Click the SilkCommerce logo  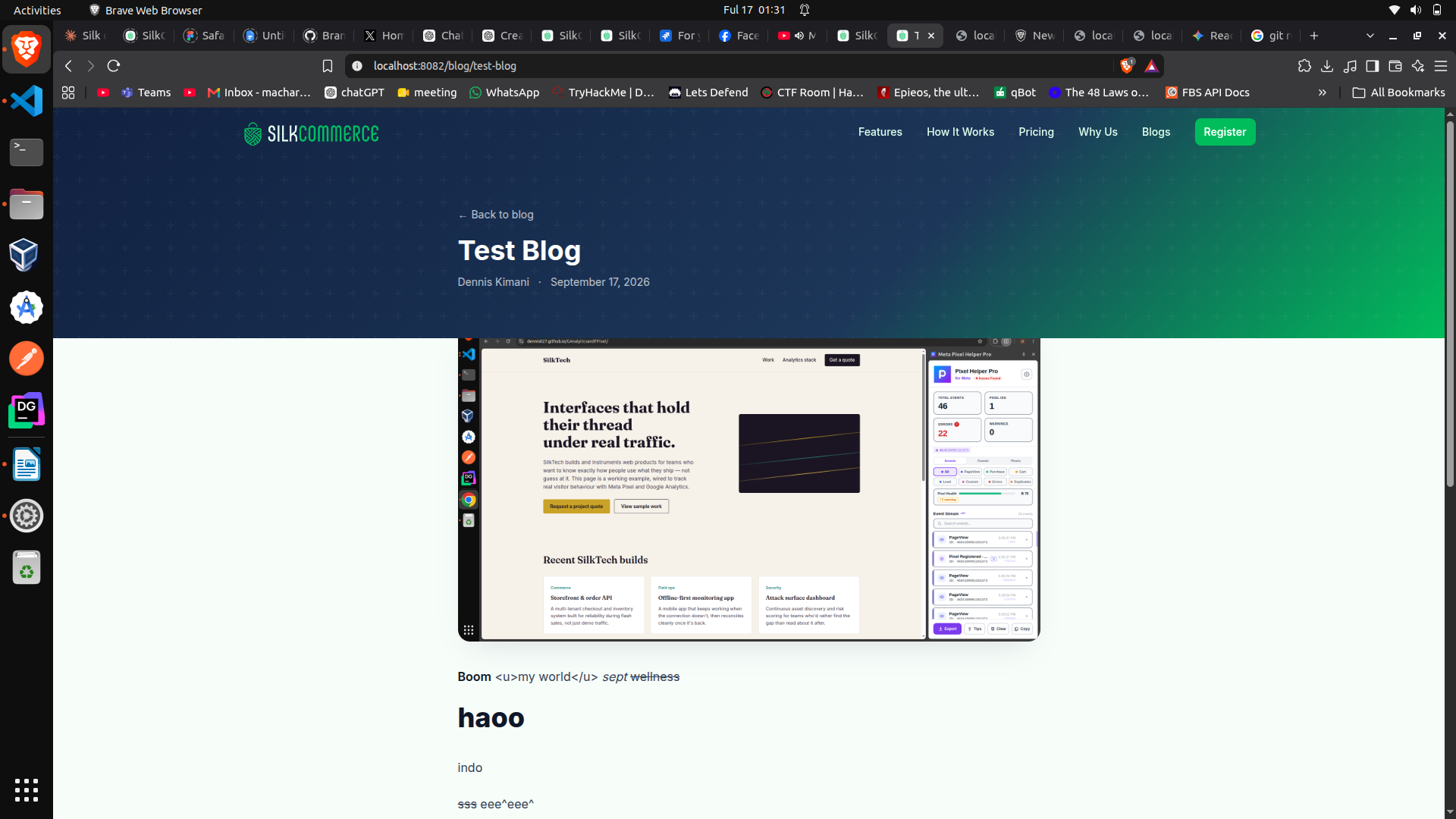pos(311,133)
